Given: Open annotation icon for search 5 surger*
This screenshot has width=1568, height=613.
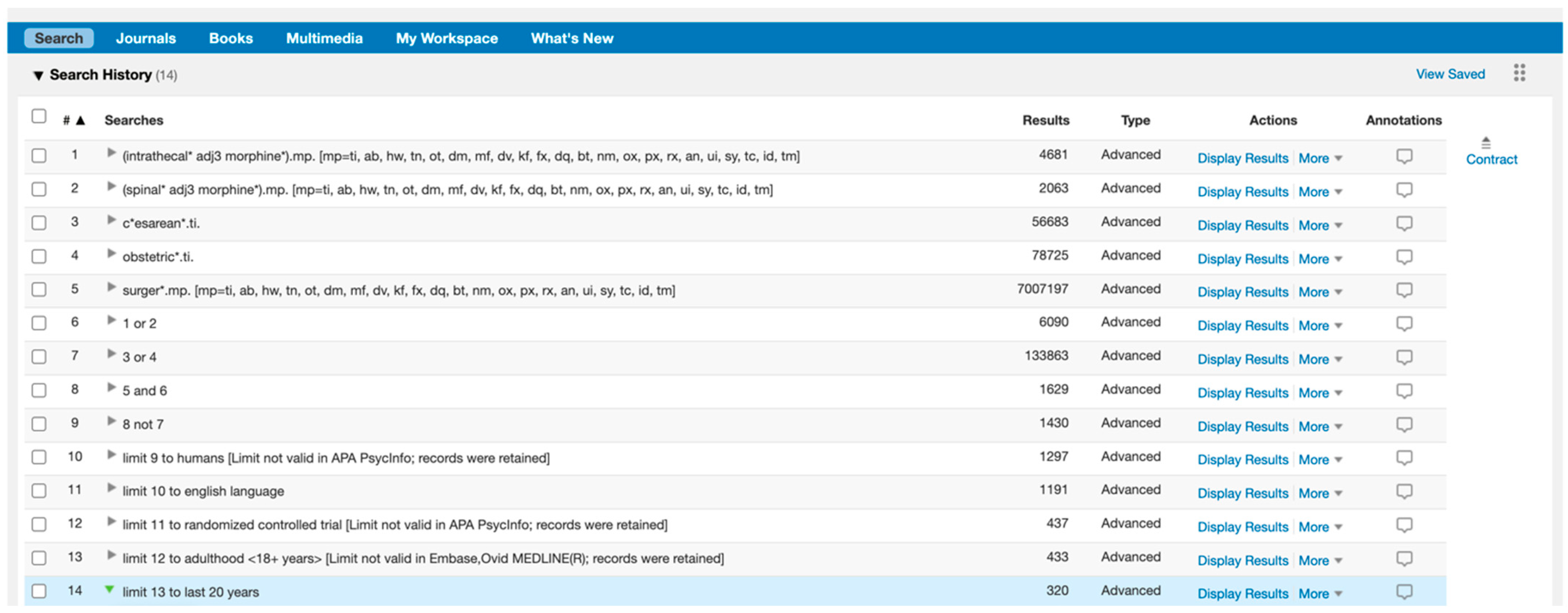Looking at the screenshot, I should click(x=1404, y=290).
